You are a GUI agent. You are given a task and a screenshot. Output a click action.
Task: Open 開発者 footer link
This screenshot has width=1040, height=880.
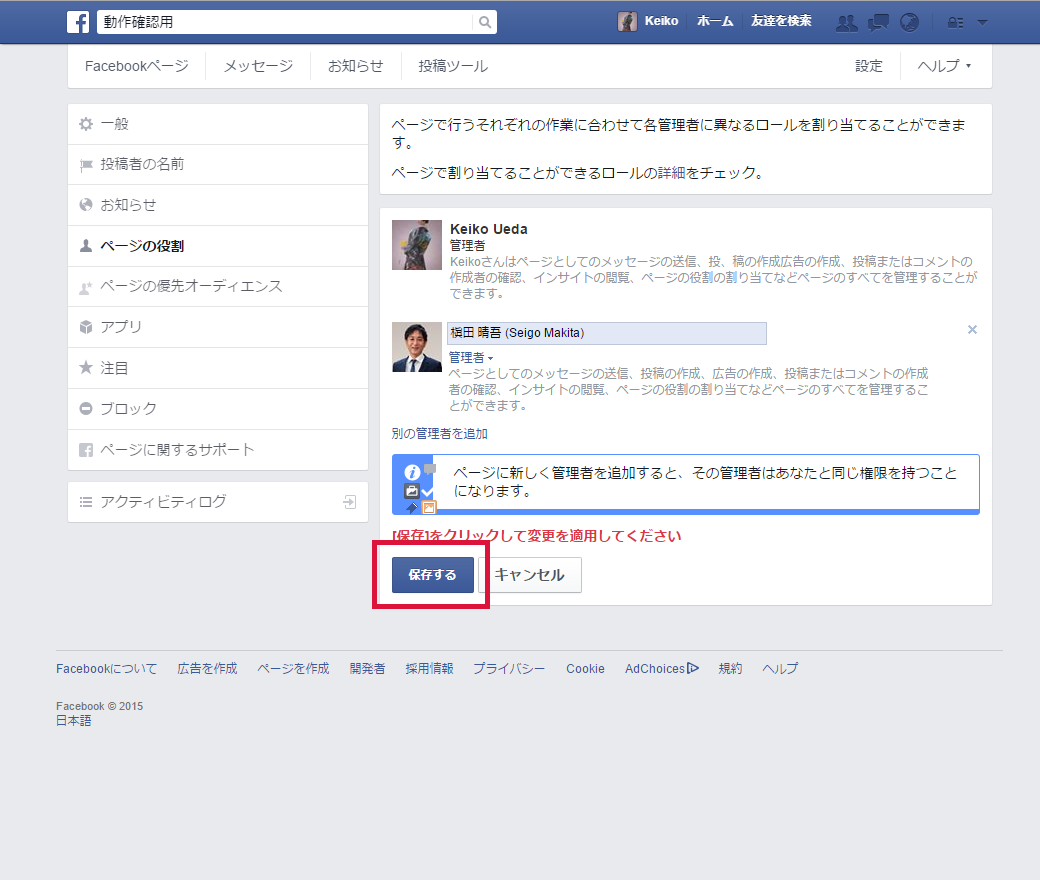tap(367, 668)
